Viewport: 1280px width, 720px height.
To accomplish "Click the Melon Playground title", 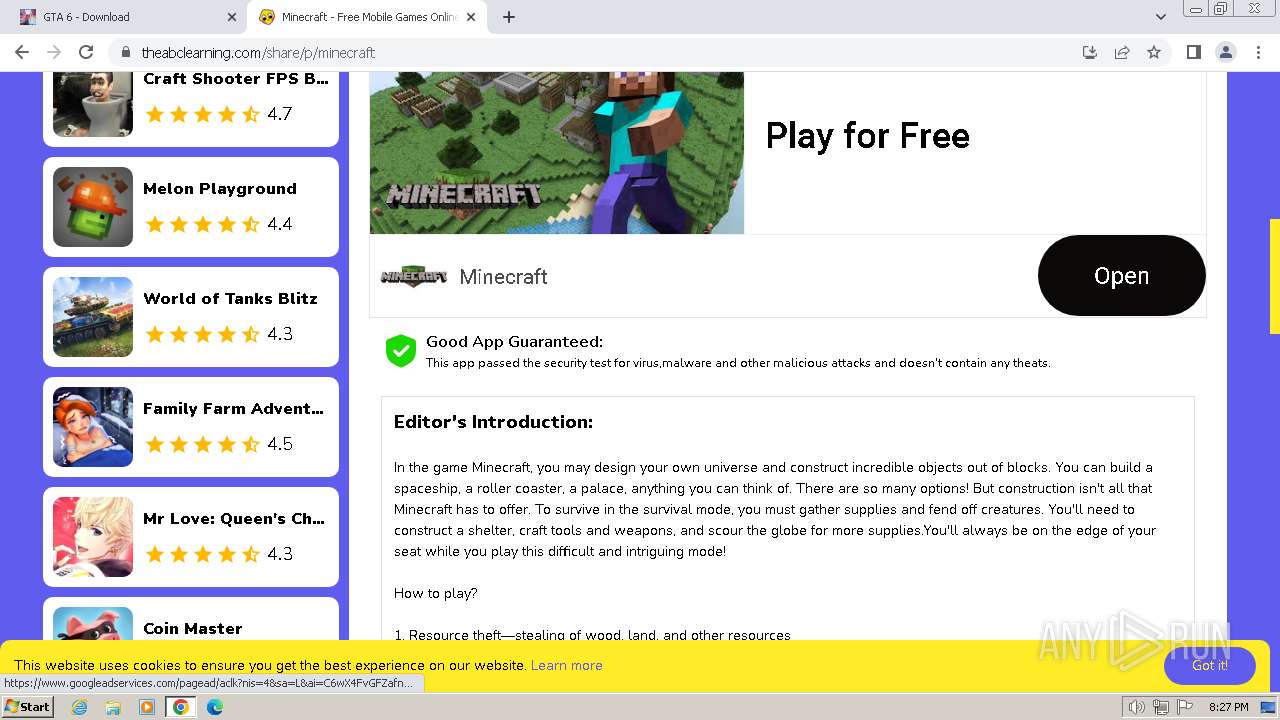I will pos(220,189).
